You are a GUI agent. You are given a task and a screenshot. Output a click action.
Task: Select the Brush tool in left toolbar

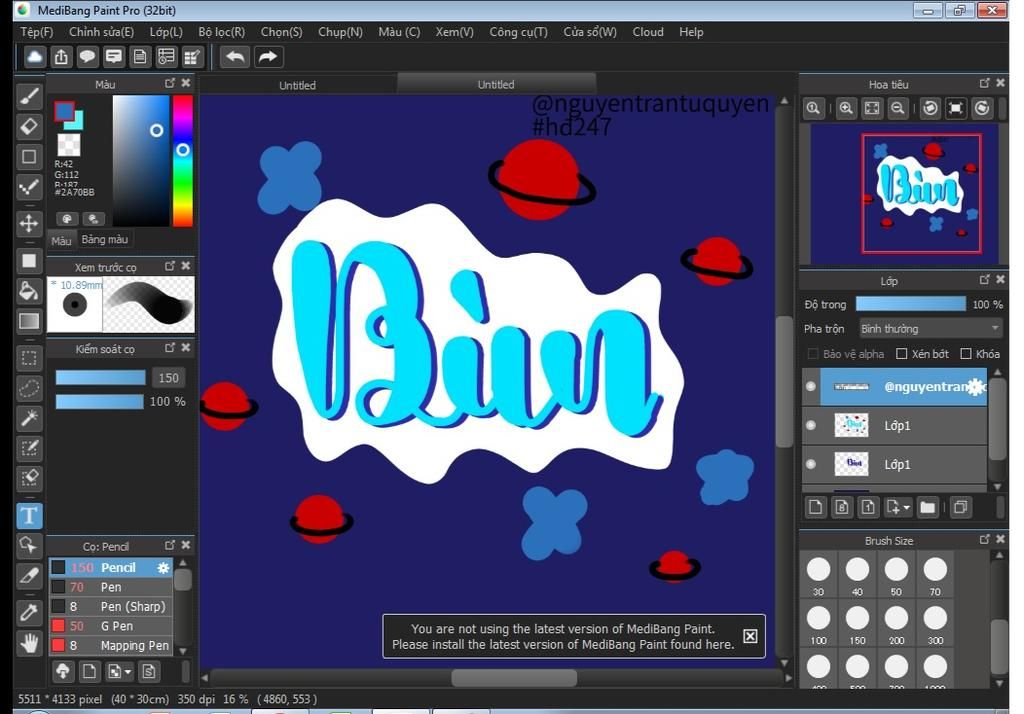(29, 97)
